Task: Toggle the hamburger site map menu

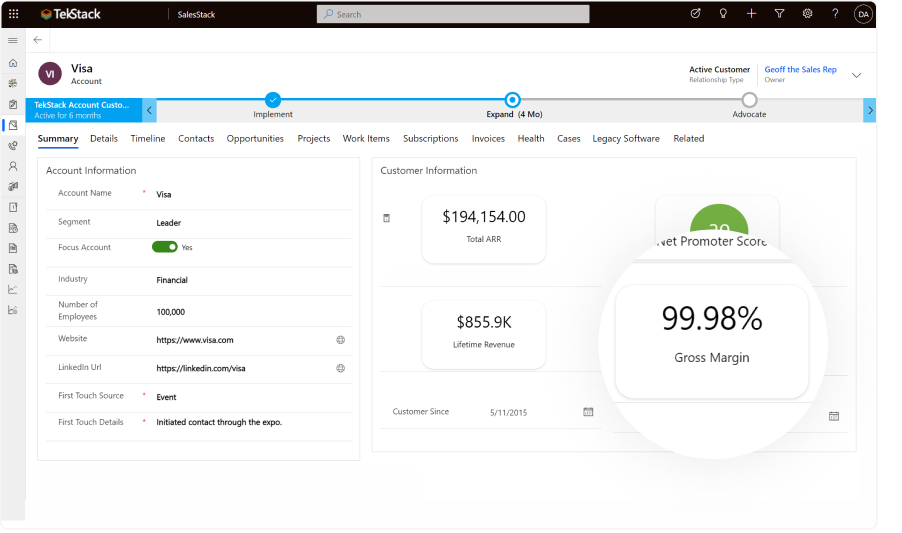Action: tap(13, 40)
